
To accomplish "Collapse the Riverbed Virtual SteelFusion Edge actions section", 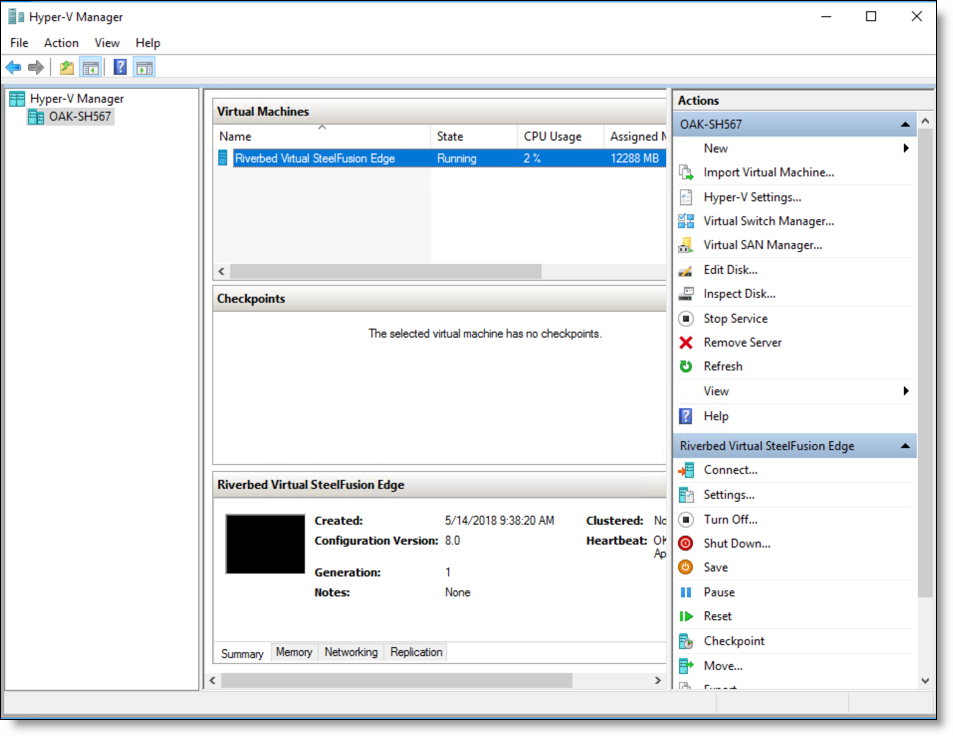I will 905,446.
